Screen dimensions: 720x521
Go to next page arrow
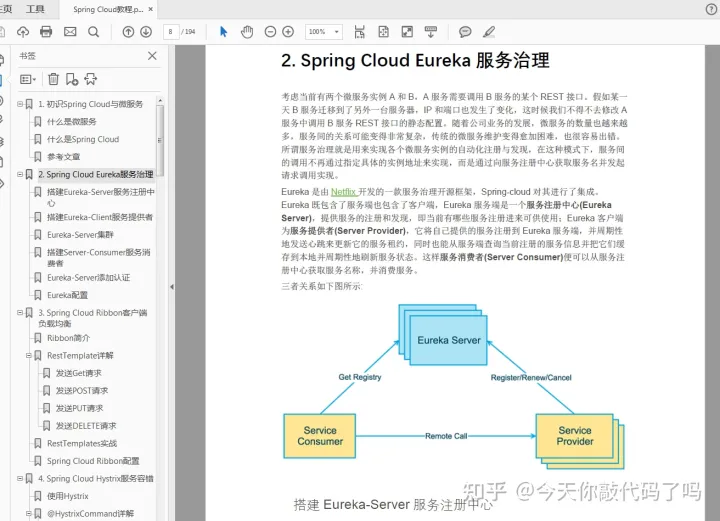click(146, 32)
